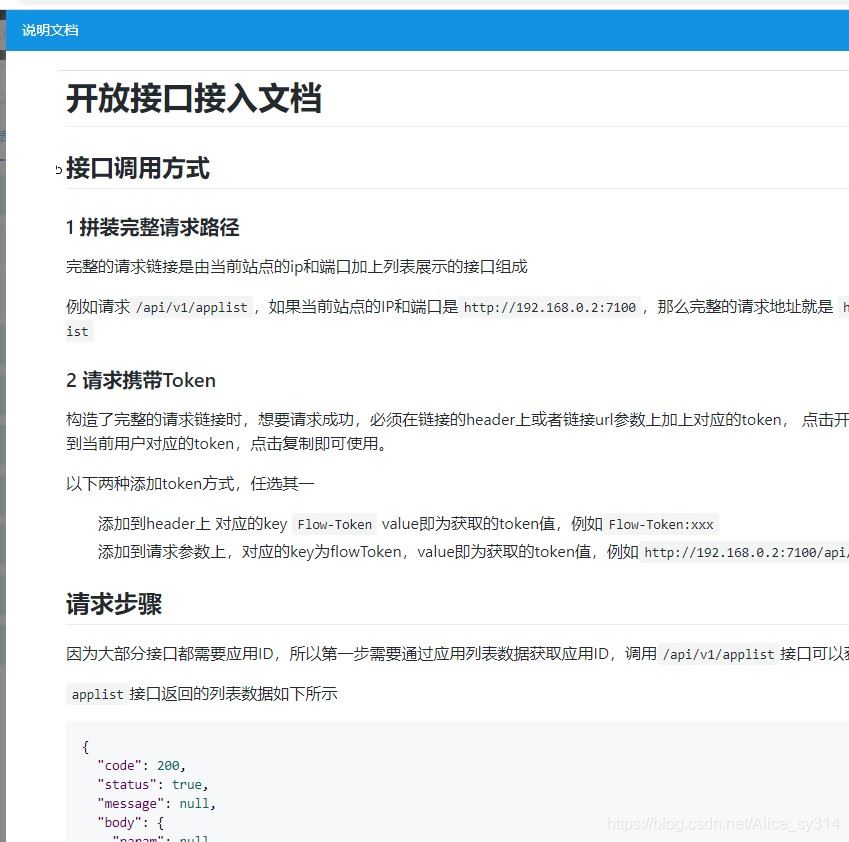849x842 pixels.
Task: Click the sentence 完整的请求链接是由当前站点的ip和端口加上列表展示的接口组成
Action: 297,266
